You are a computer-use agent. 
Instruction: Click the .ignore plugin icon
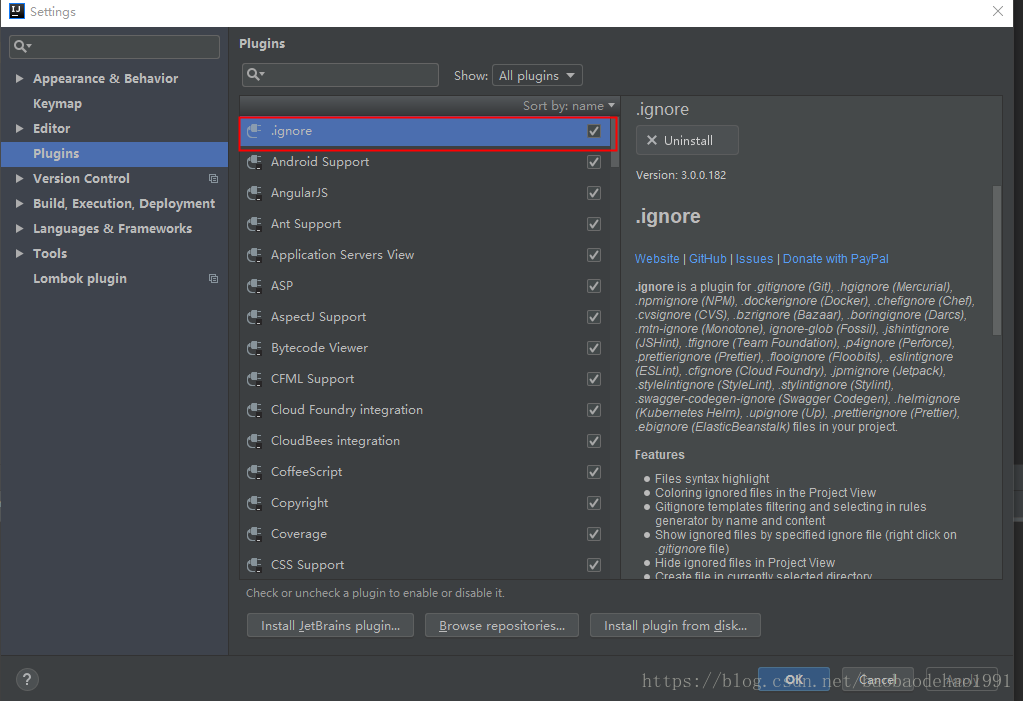(254, 131)
